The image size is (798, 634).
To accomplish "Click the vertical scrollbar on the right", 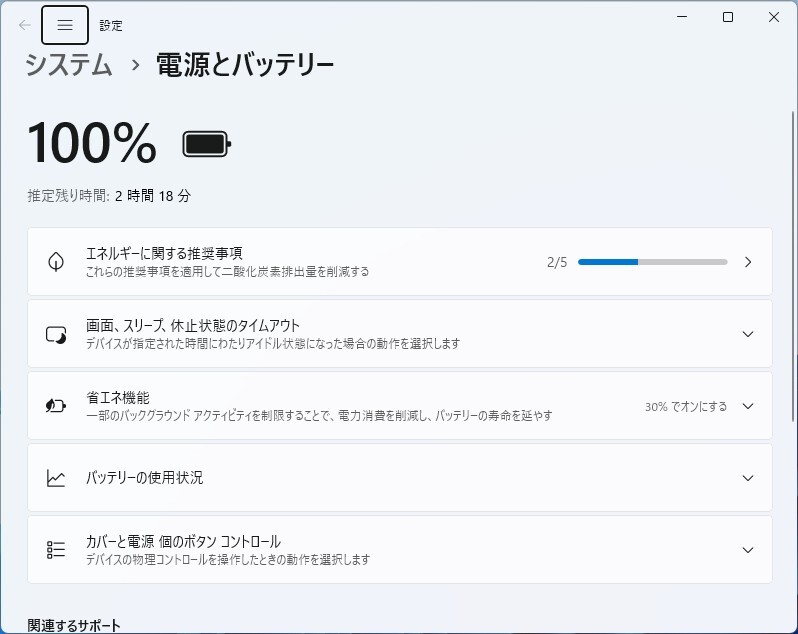I will [792, 266].
